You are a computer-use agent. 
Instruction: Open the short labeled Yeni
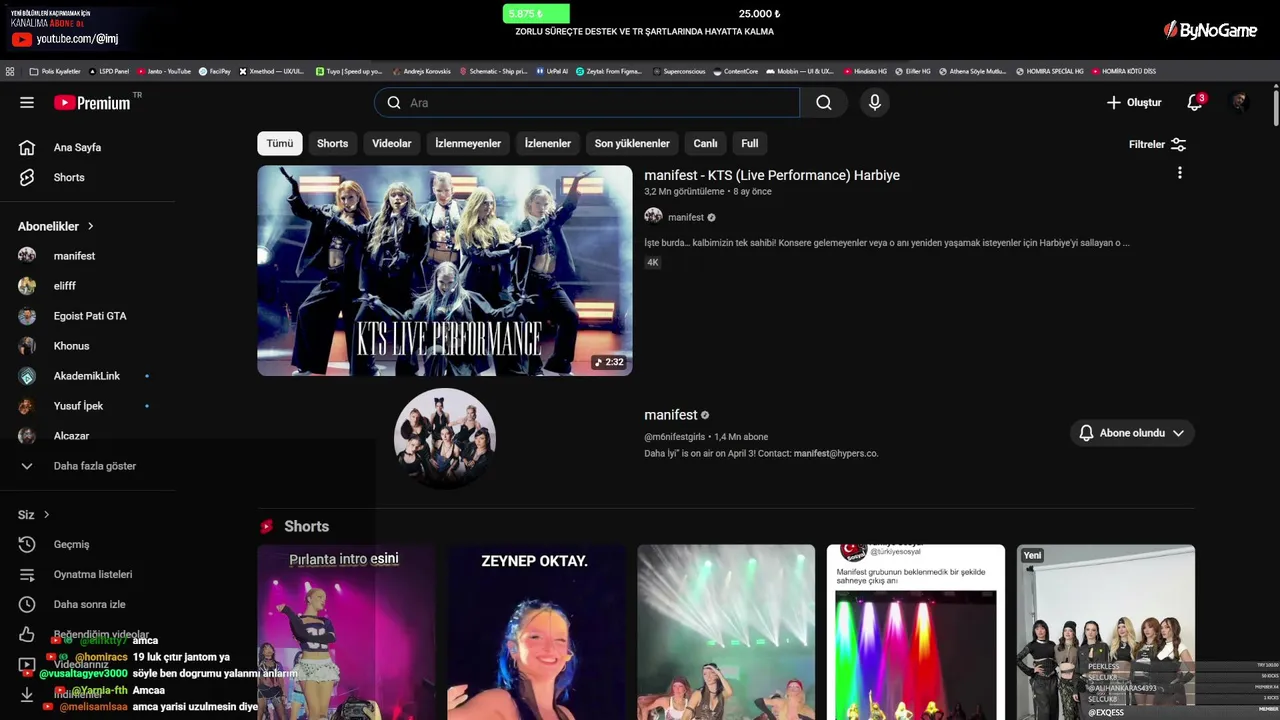[1106, 632]
